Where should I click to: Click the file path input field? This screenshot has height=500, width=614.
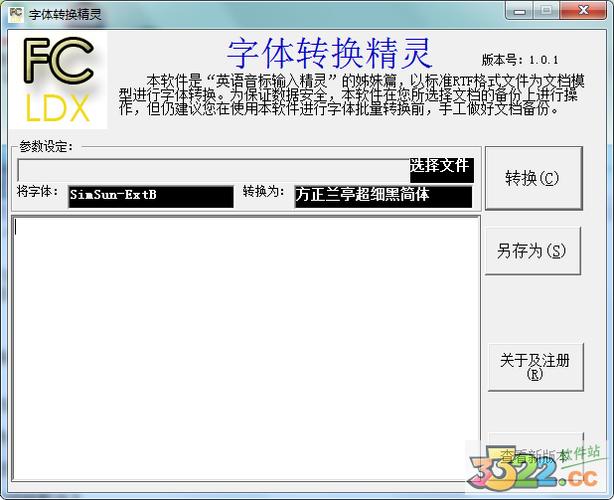pyautogui.click(x=213, y=170)
